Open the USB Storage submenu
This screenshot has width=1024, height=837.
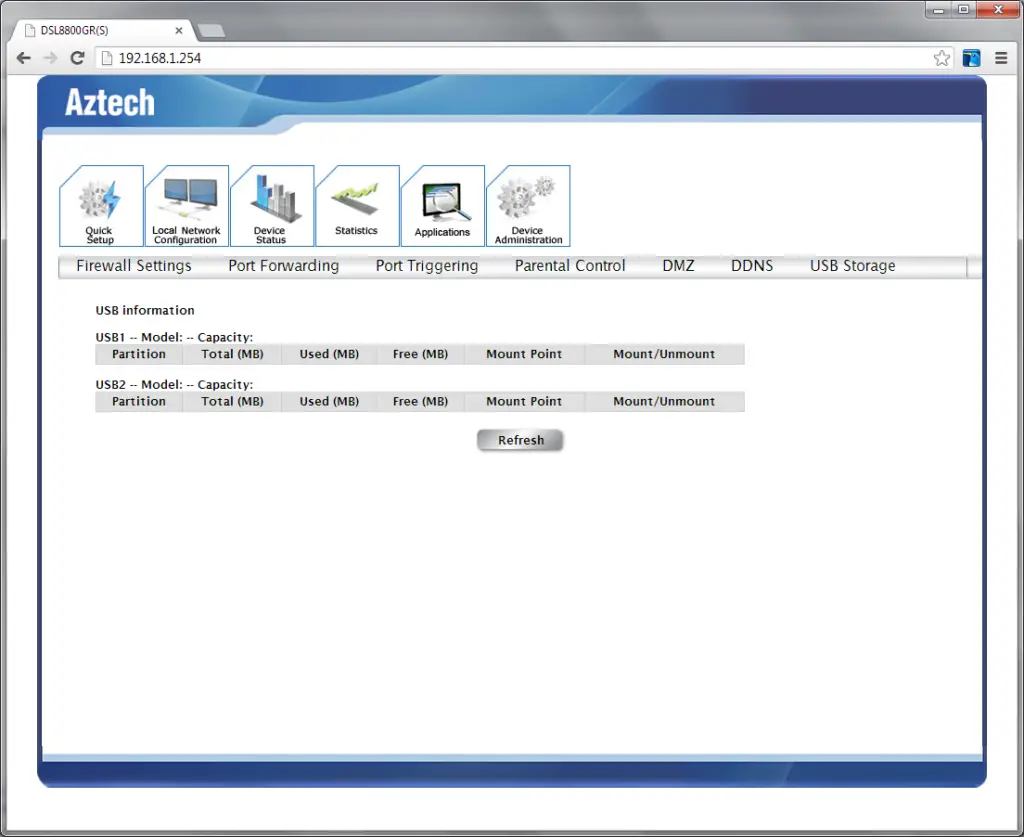pyautogui.click(x=852, y=266)
